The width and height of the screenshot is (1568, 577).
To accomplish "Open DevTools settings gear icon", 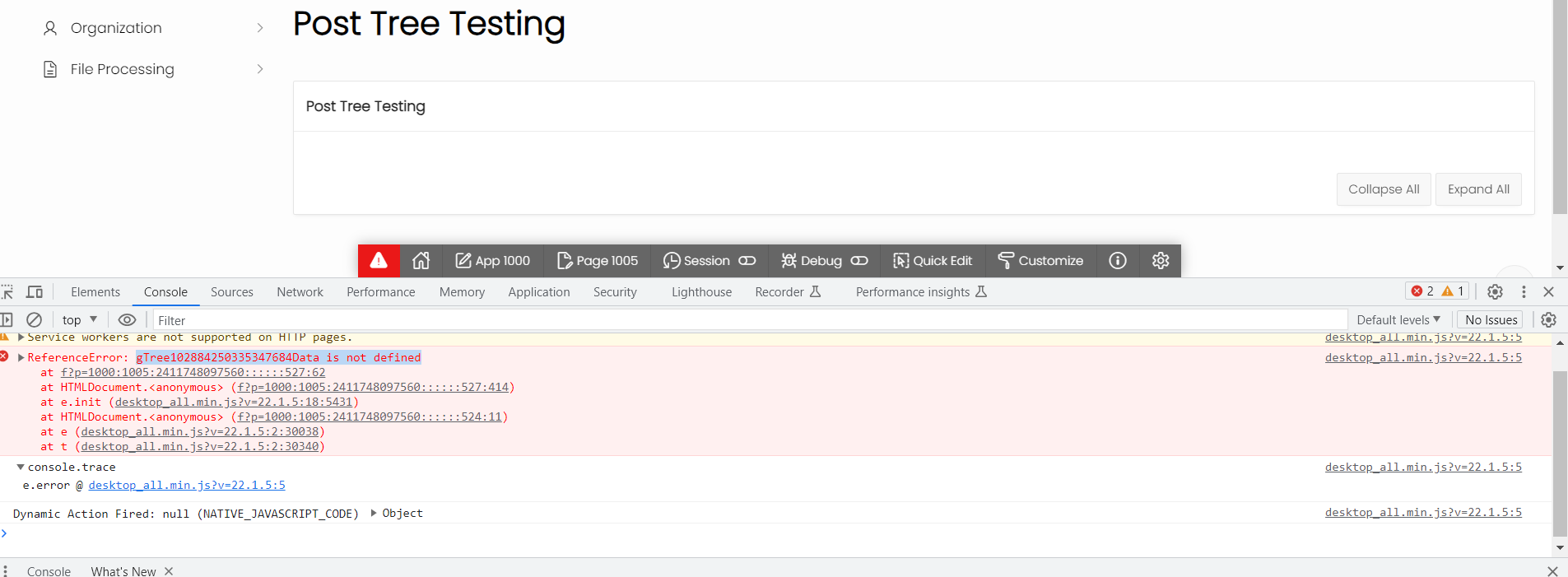I will point(1495,292).
